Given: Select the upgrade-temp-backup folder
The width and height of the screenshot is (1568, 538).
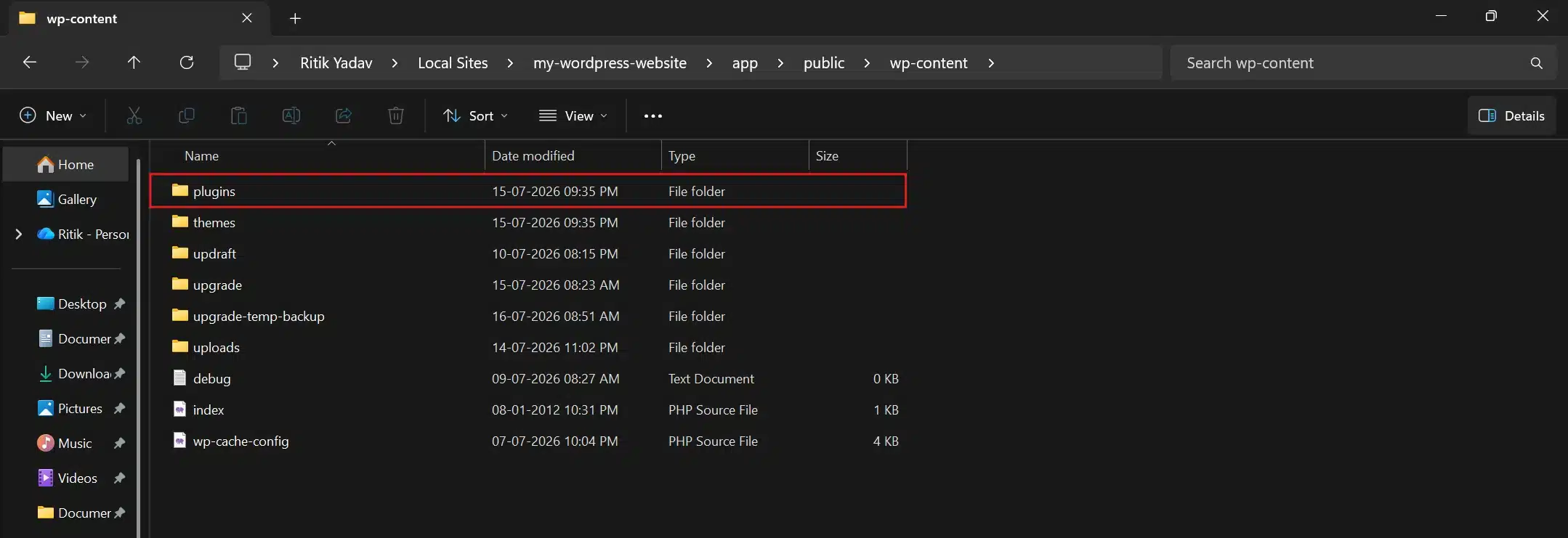Looking at the screenshot, I should 528,316.
